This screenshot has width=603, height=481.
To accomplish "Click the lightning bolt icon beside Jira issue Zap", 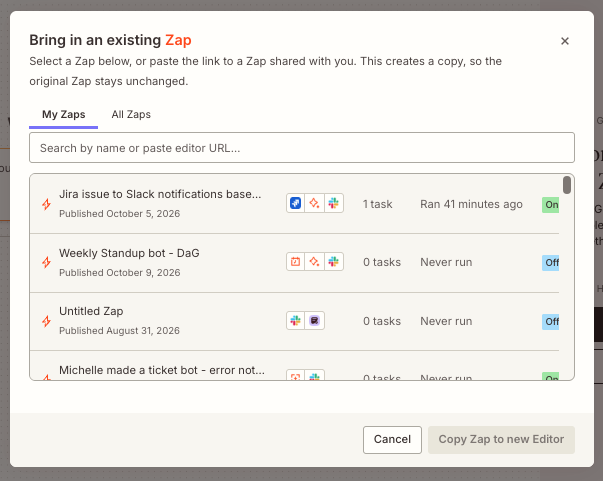I will (47, 204).
